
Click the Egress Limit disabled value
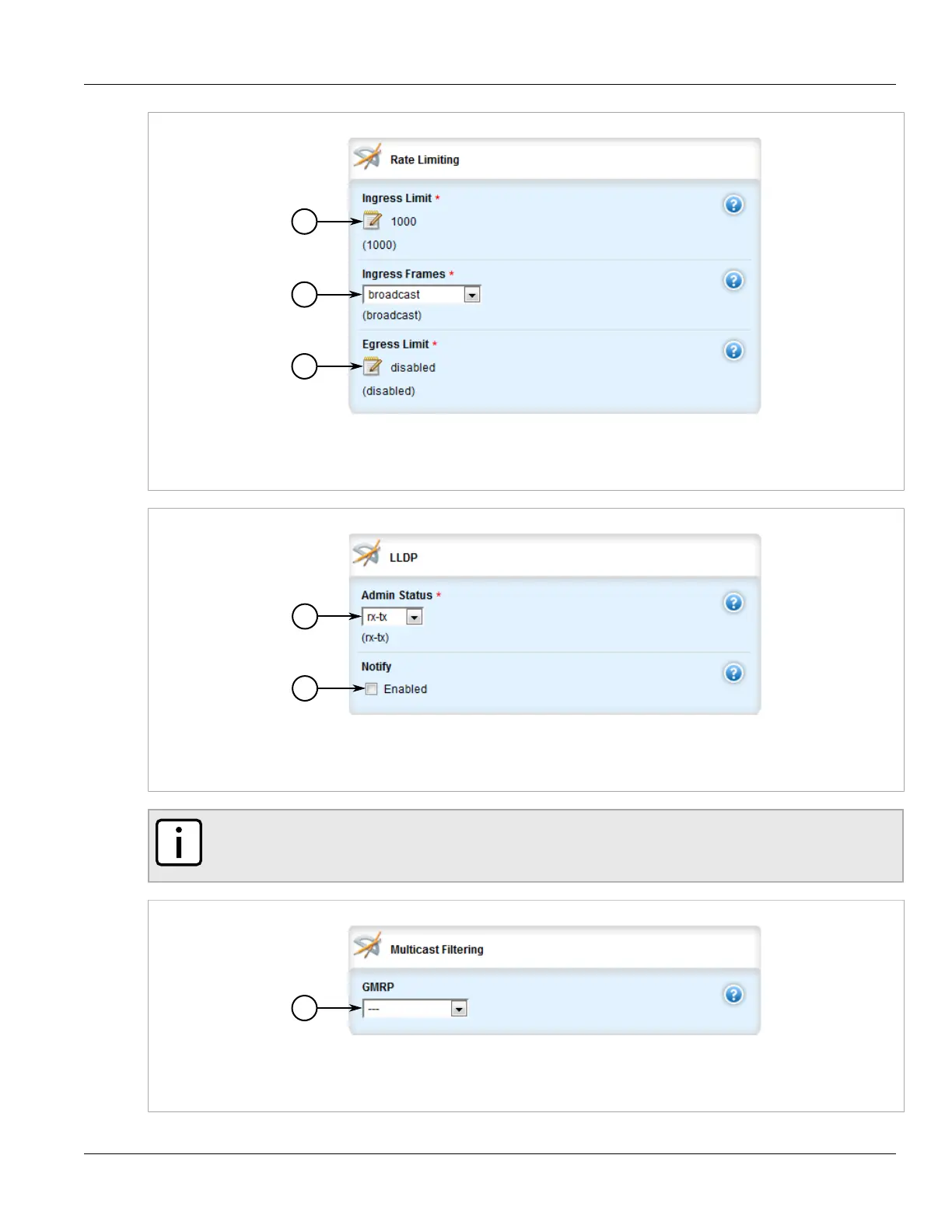tap(413, 368)
